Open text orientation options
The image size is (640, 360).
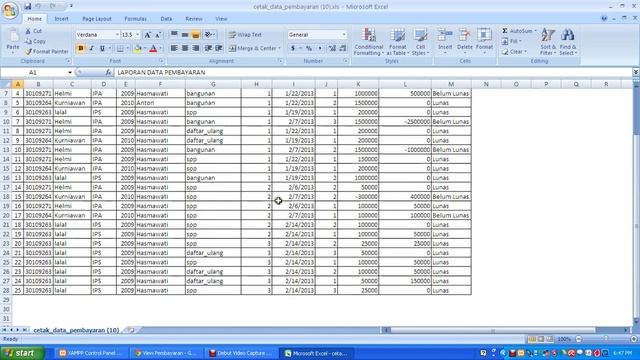(x=210, y=35)
